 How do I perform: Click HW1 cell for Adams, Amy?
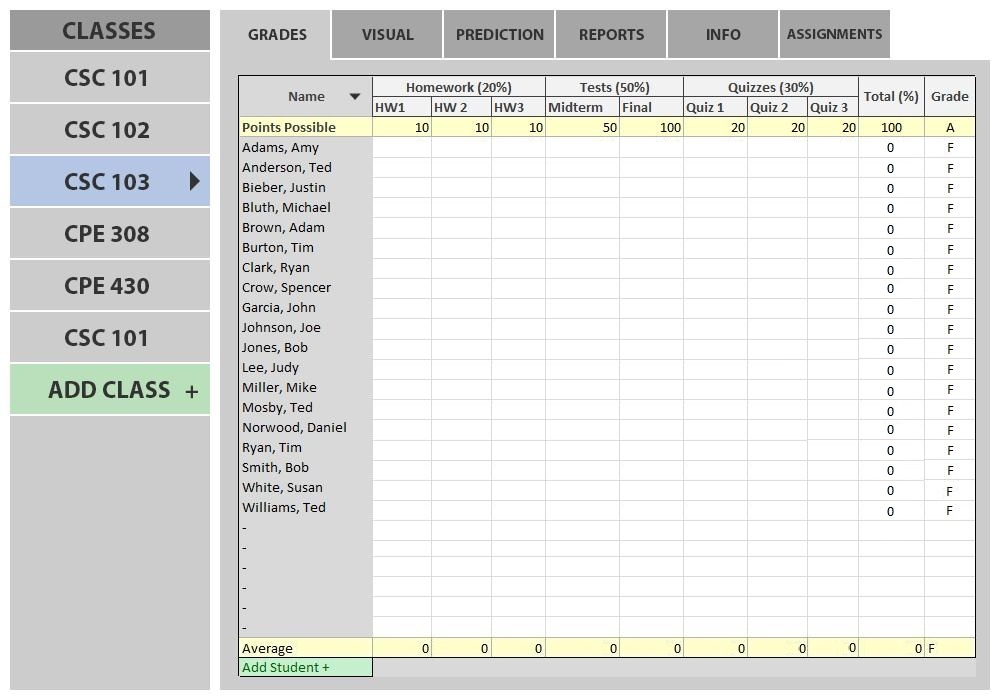coord(402,147)
